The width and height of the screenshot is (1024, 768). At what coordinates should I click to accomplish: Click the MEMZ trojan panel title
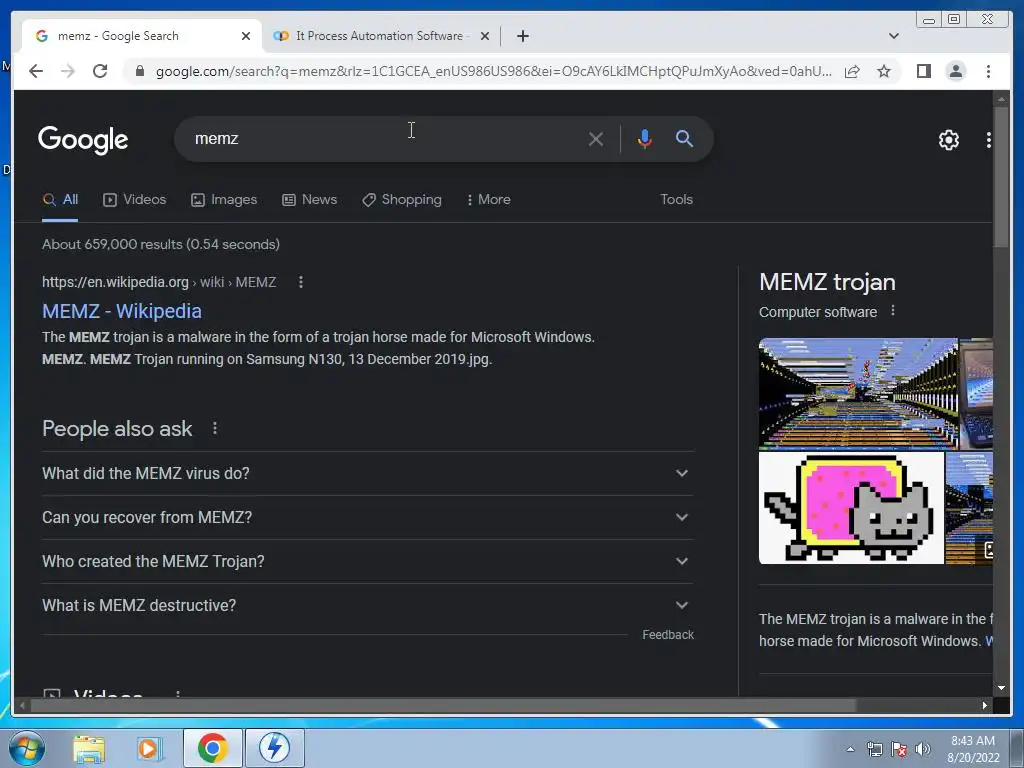(x=827, y=282)
